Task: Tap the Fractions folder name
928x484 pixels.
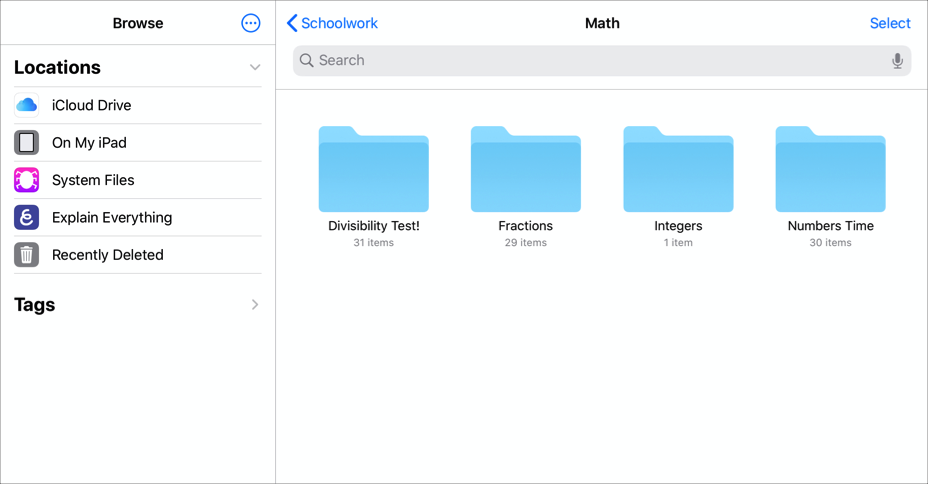Action: click(526, 226)
